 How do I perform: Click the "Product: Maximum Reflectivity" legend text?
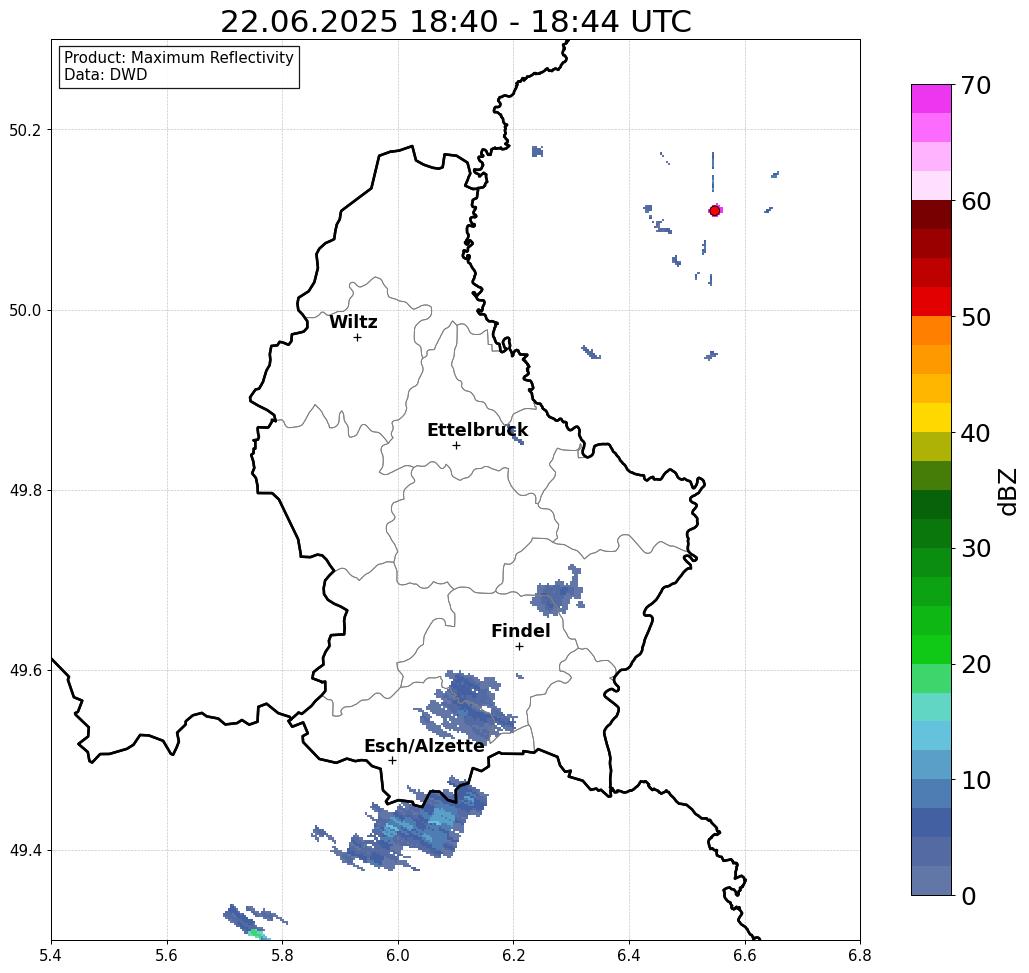[178, 58]
